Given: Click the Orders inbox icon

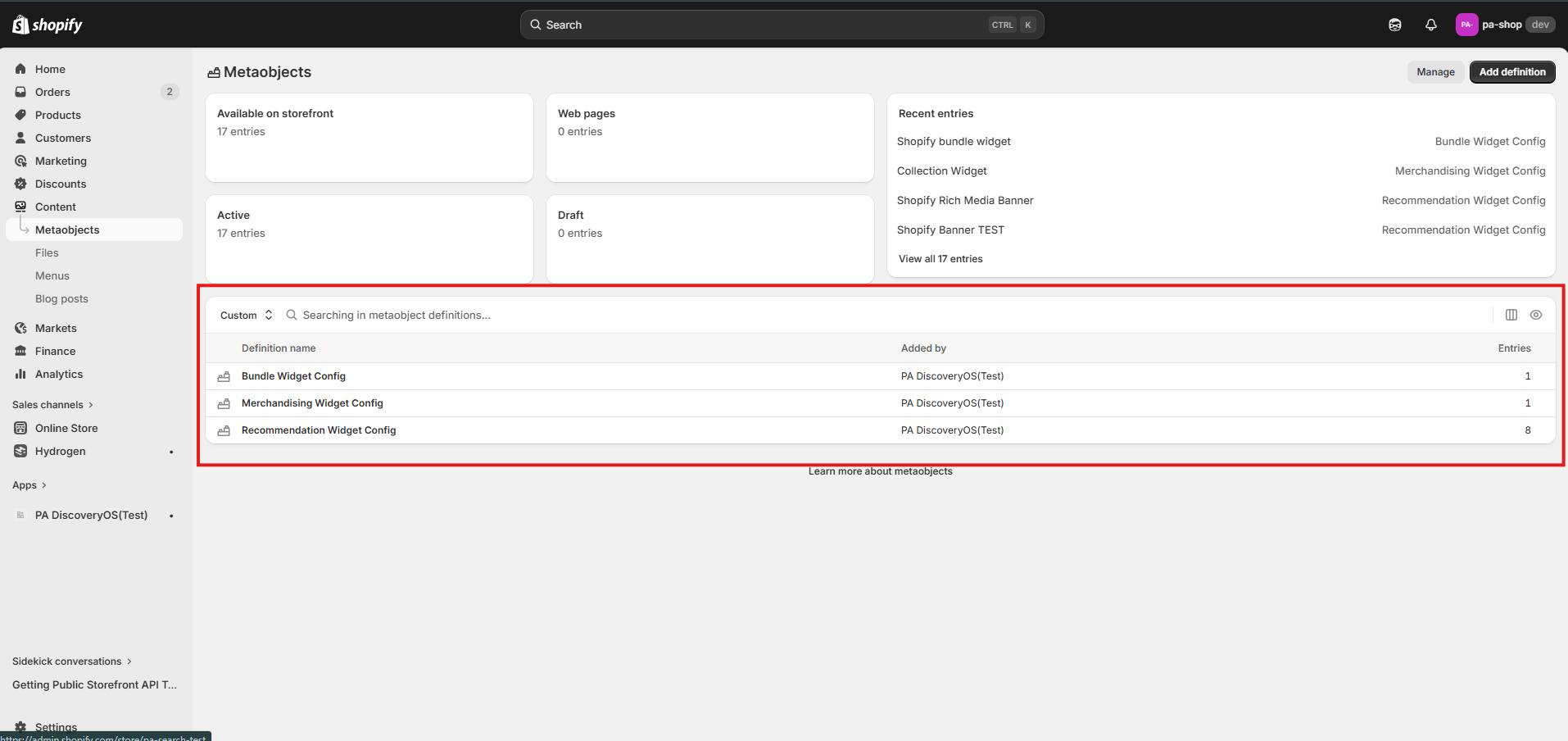Looking at the screenshot, I should click(20, 92).
